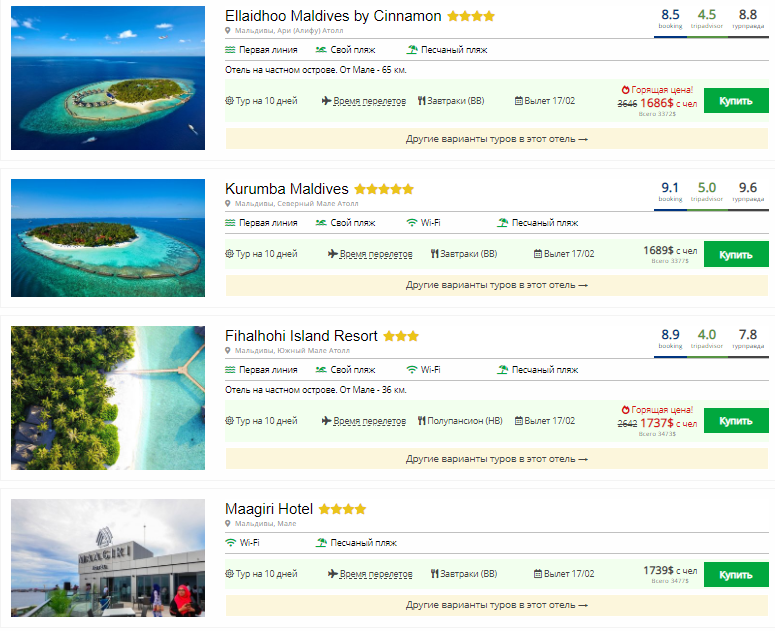This screenshot has width=775, height=631.
Task: Show other tour options for Maagiri Hotel
Action: click(496, 605)
